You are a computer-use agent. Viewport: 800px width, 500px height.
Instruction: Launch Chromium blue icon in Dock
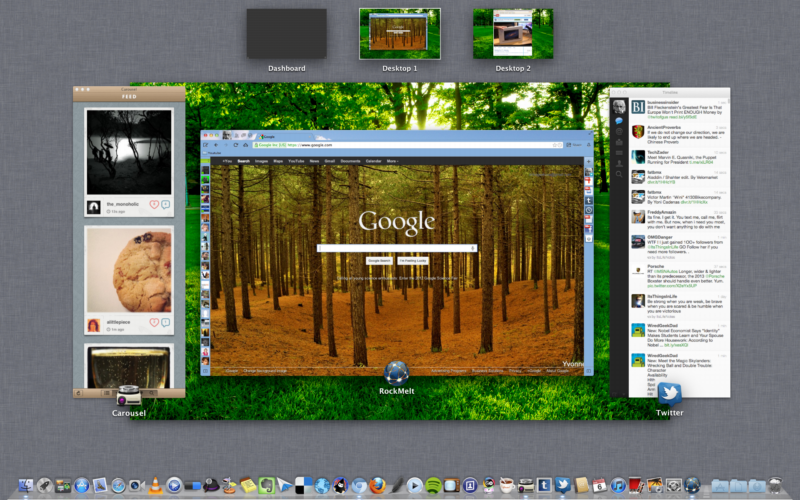[359, 485]
